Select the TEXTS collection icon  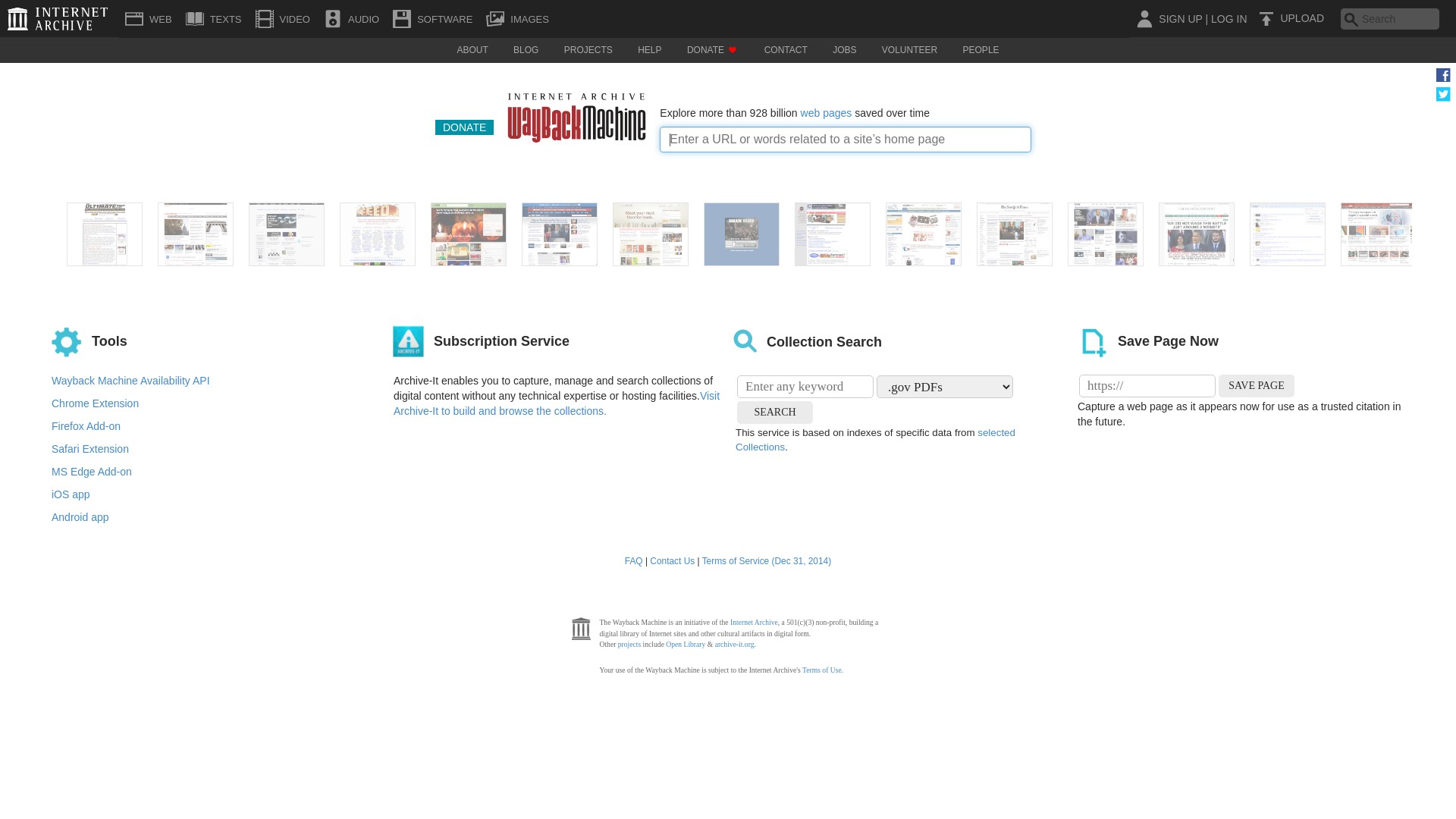click(x=195, y=18)
